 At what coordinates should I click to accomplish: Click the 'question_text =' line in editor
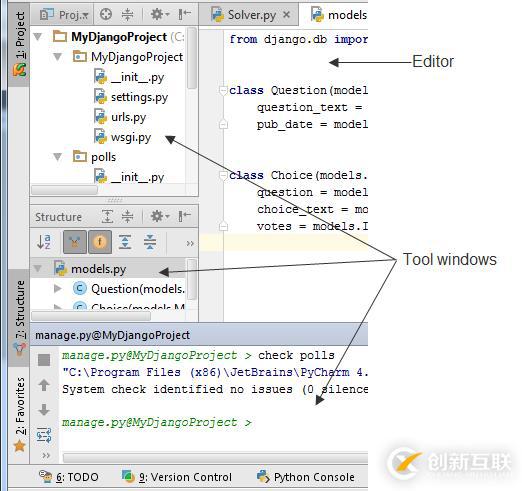click(x=309, y=107)
